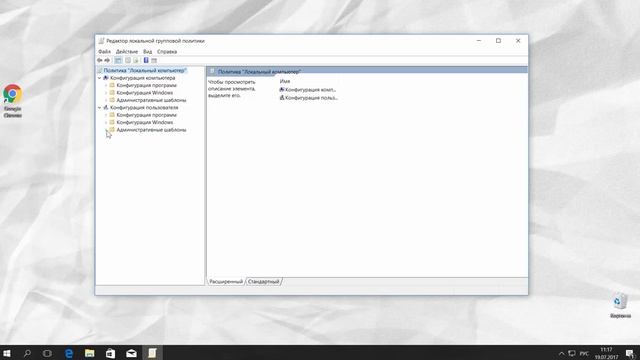Viewport: 640px width, 360px height.
Task: Expand Конфигурация Windows under Конфигурация пользователя
Action: click(x=106, y=122)
